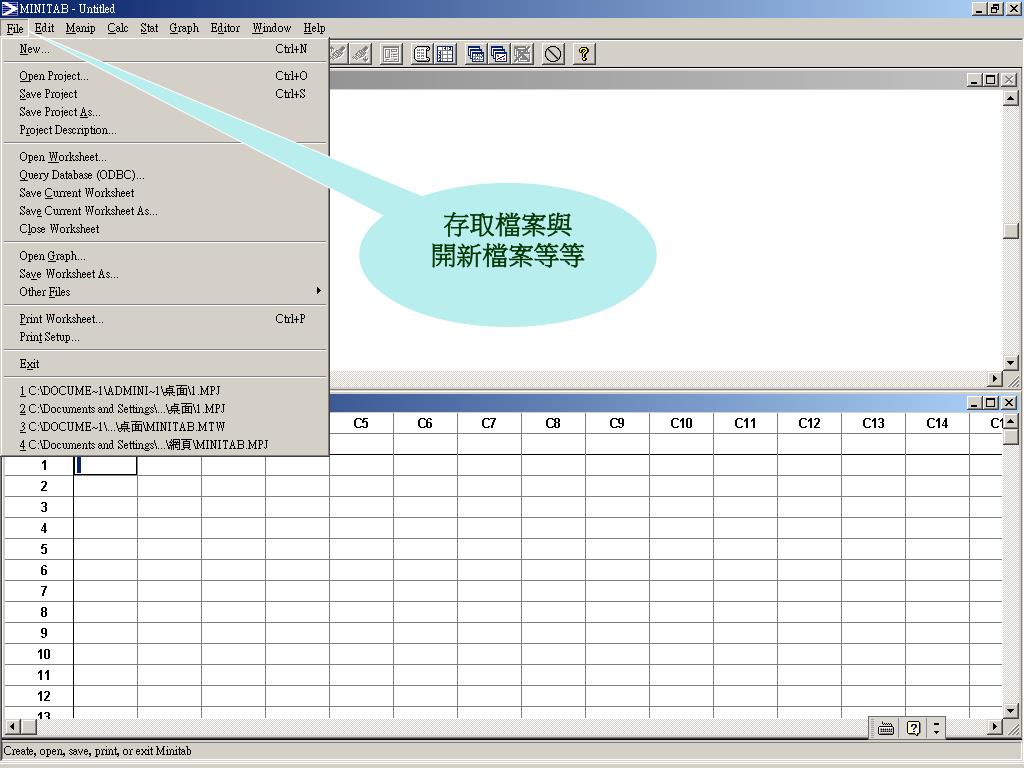Screen dimensions: 1024x768
Task: Click the Manage Graphs toolbar icon
Action: point(500,54)
